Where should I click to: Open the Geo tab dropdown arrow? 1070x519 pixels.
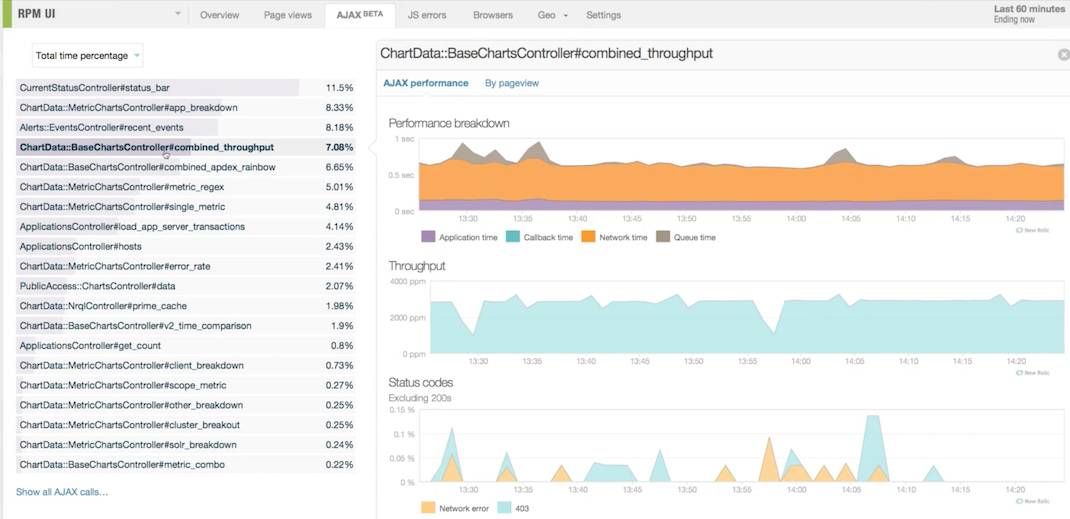point(565,16)
